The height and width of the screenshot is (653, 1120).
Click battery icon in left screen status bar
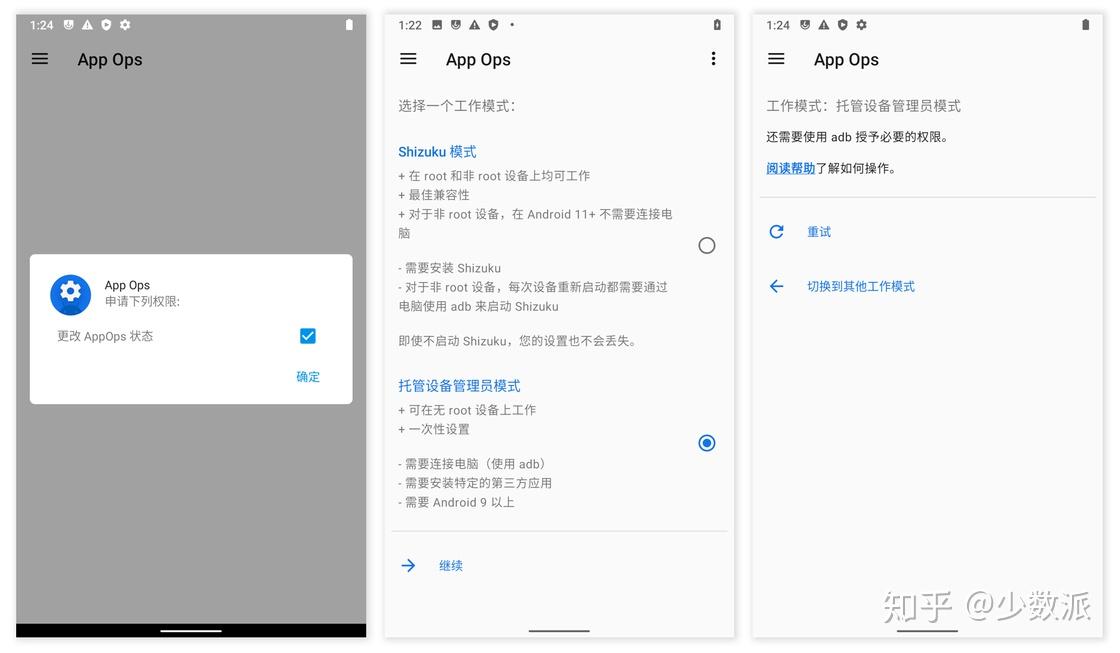349,25
